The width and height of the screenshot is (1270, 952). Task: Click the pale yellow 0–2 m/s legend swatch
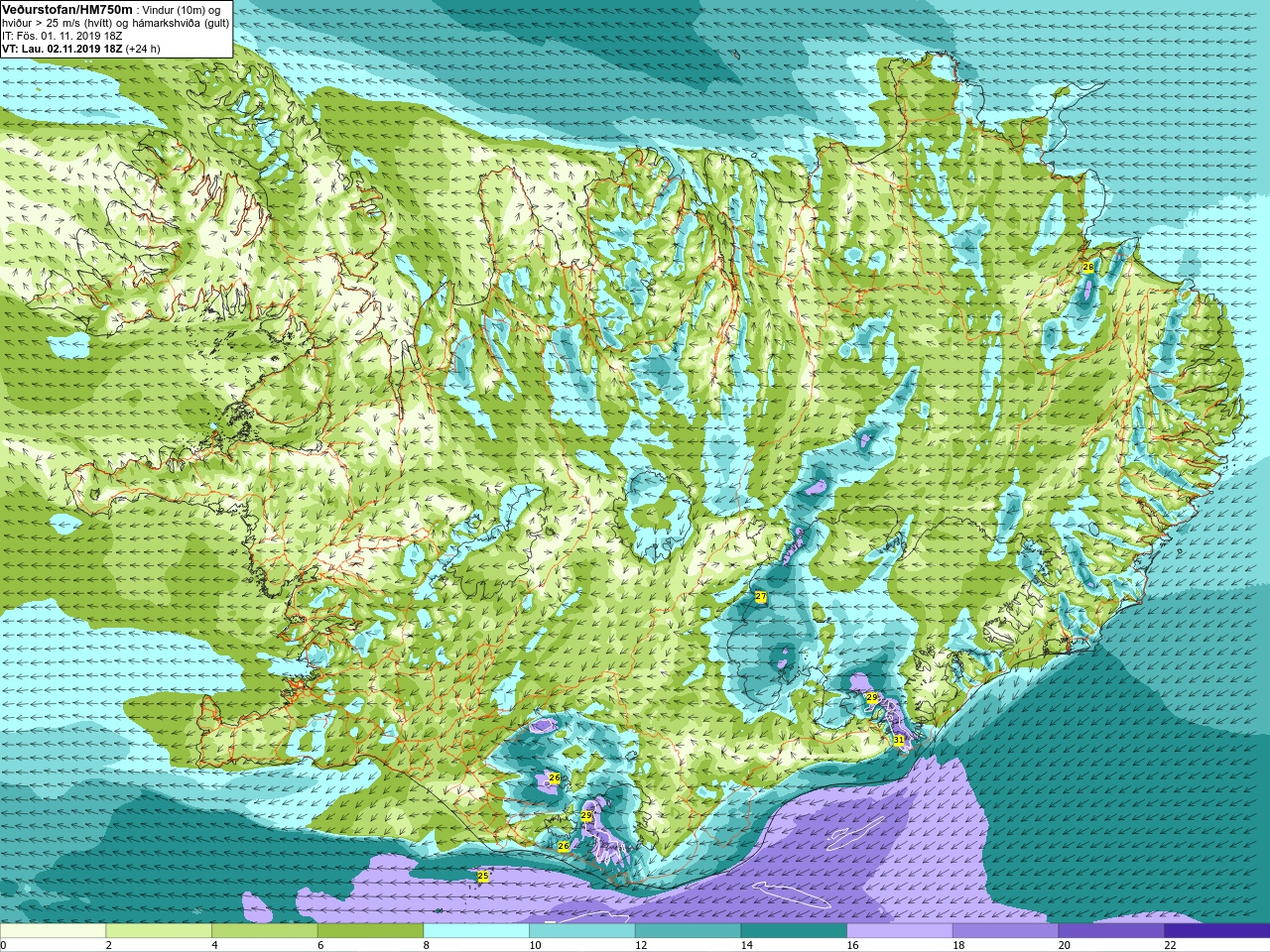click(53, 931)
